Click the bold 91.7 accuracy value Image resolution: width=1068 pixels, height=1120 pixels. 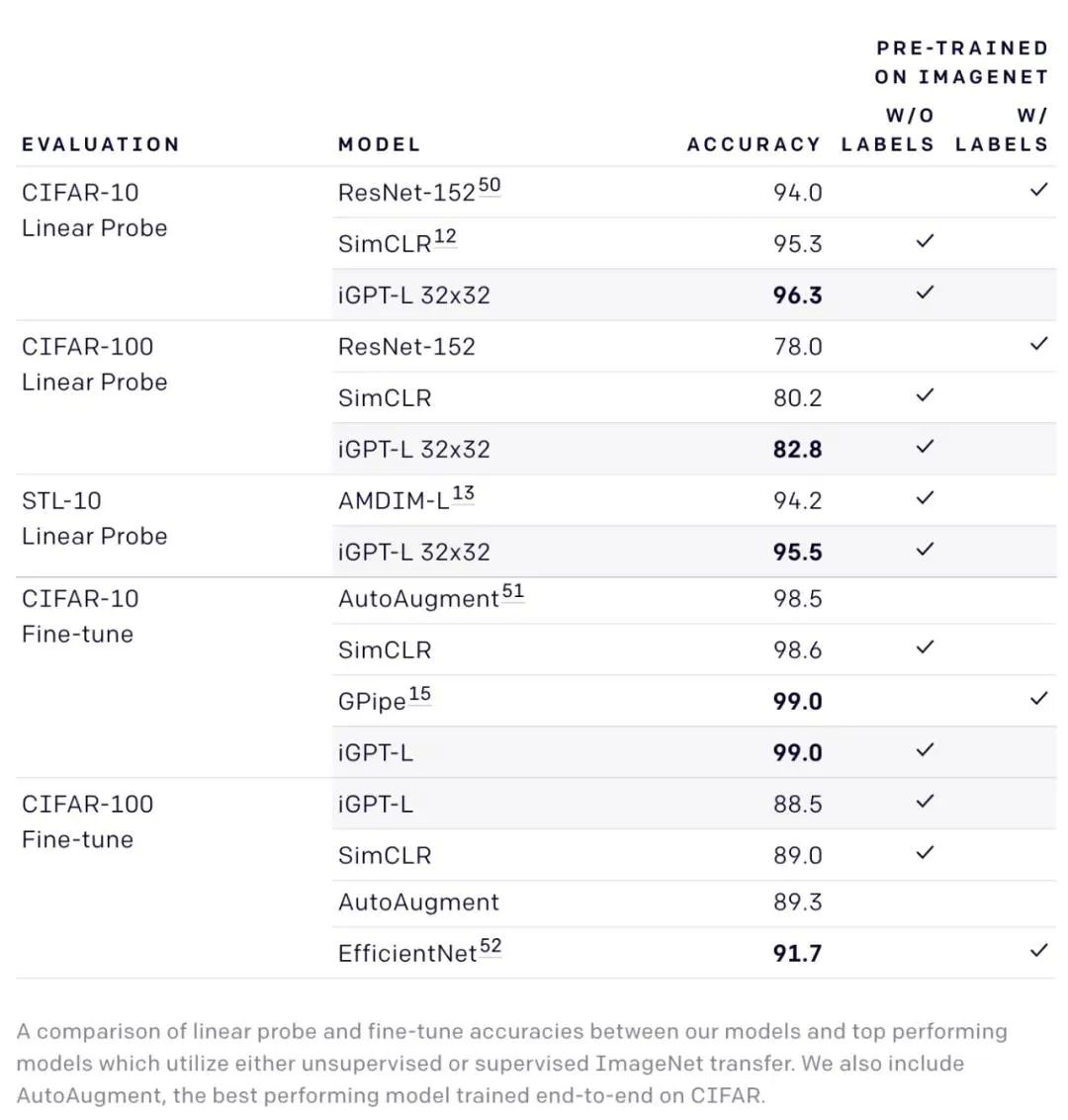coord(797,954)
